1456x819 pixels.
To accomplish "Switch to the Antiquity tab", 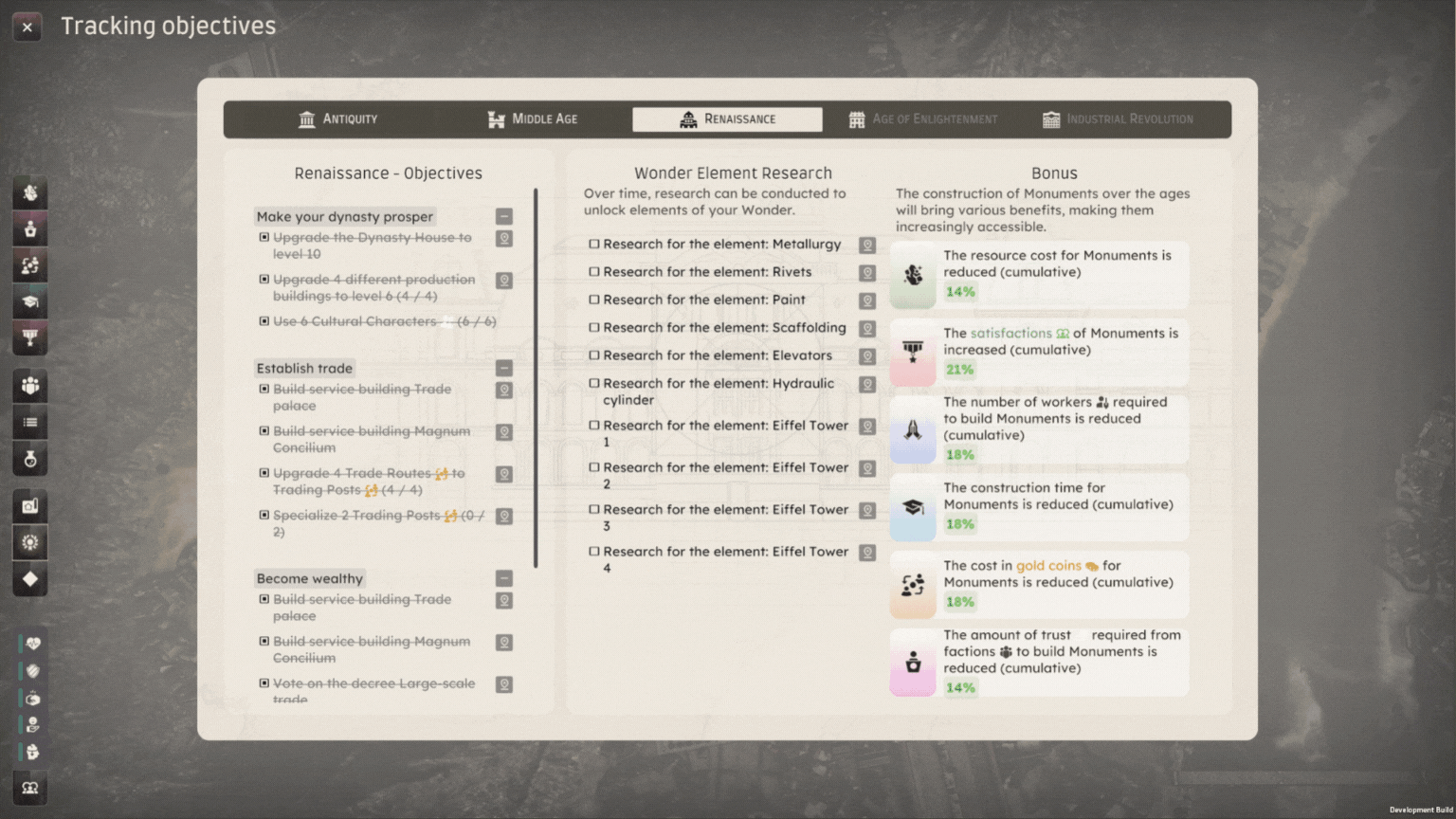I will point(338,119).
